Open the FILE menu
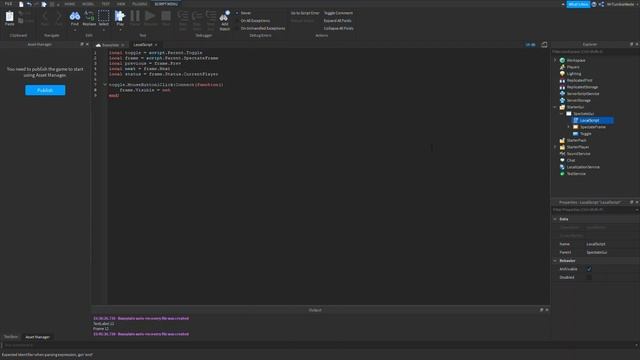The image size is (640, 360). 8,4
